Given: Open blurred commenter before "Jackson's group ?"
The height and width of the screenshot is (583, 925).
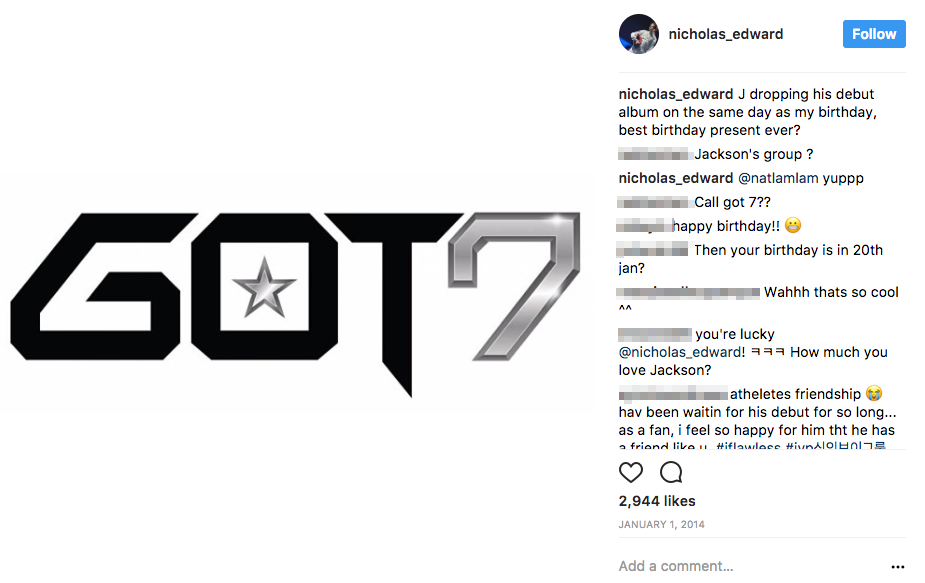Looking at the screenshot, I should (655, 154).
